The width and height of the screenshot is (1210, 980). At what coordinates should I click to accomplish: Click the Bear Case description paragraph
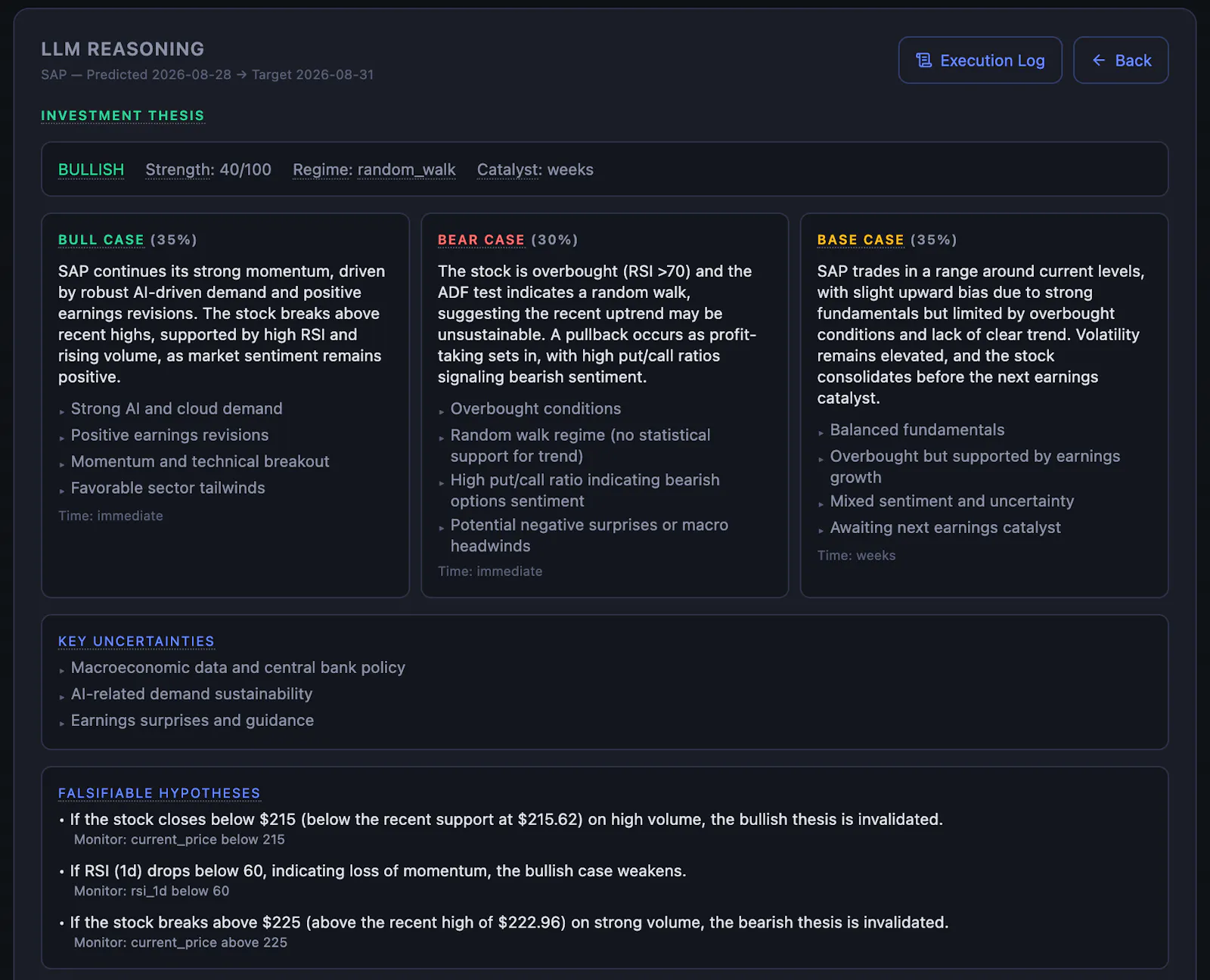[x=597, y=324]
